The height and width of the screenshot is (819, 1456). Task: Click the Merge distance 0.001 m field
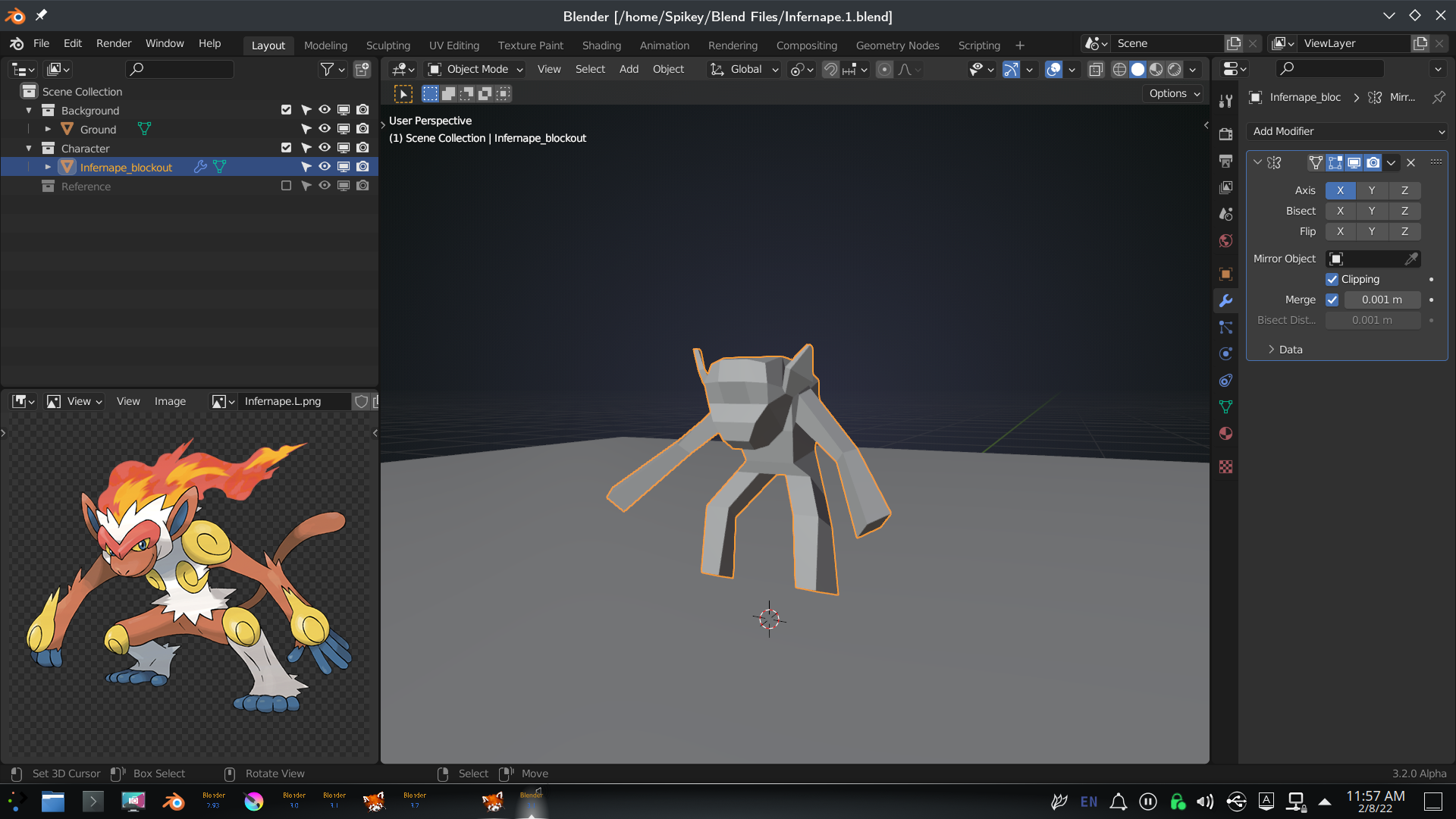click(x=1382, y=300)
